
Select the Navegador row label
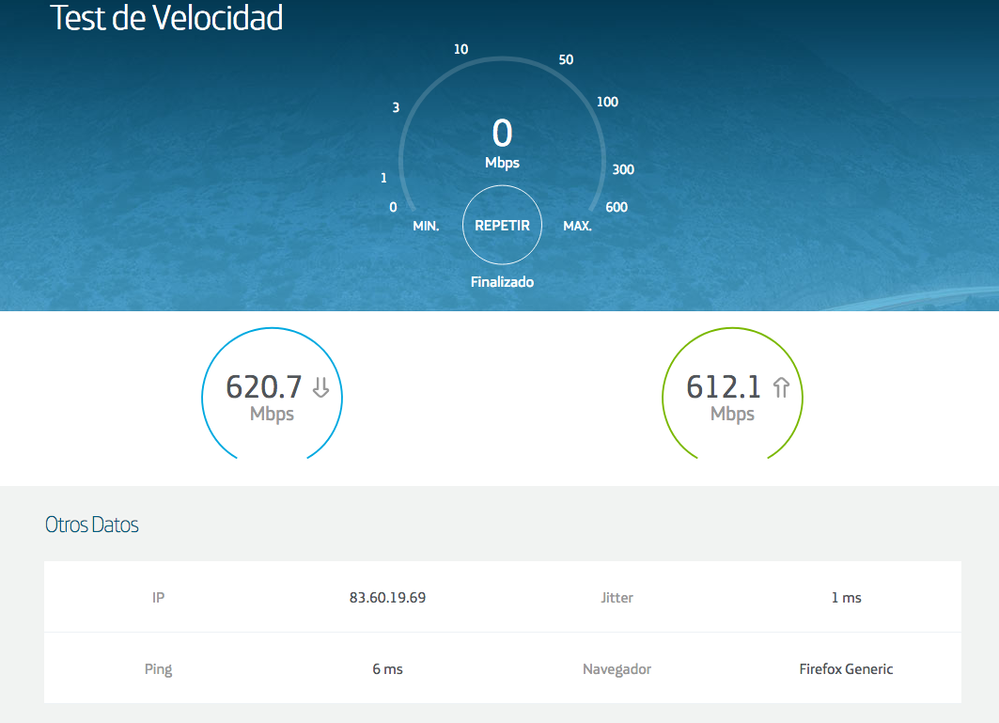[x=617, y=668]
